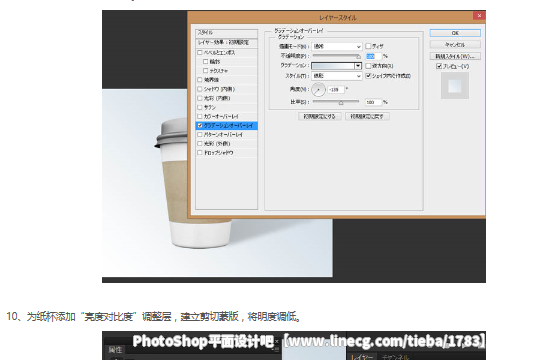The width and height of the screenshot is (541, 360).
Task: Enable the Texture (テクスチャ) checkbox
Action: point(206,70)
